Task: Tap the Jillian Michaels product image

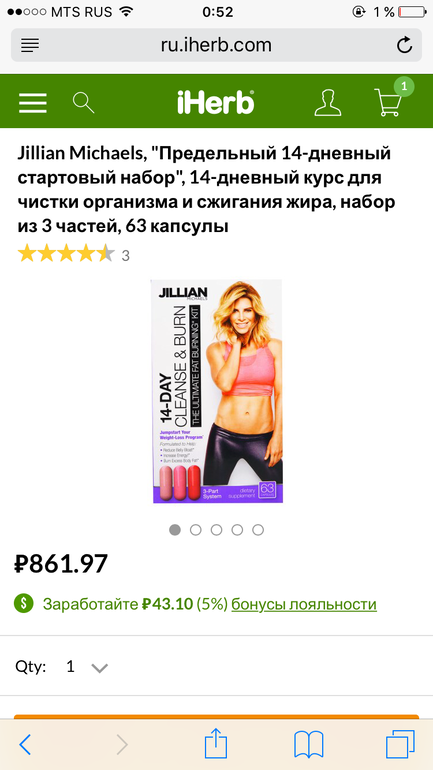Action: point(216,391)
